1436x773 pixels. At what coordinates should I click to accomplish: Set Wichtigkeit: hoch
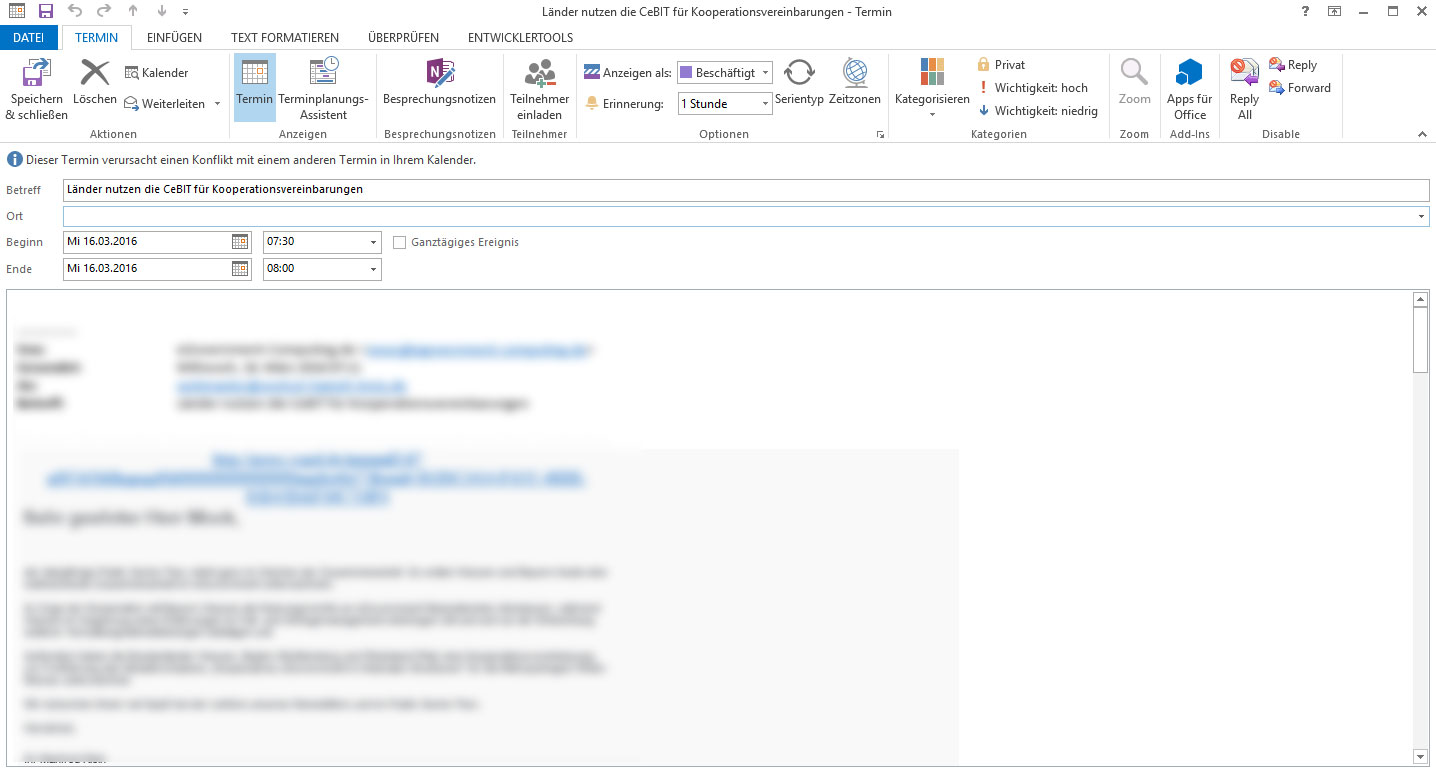(1032, 88)
